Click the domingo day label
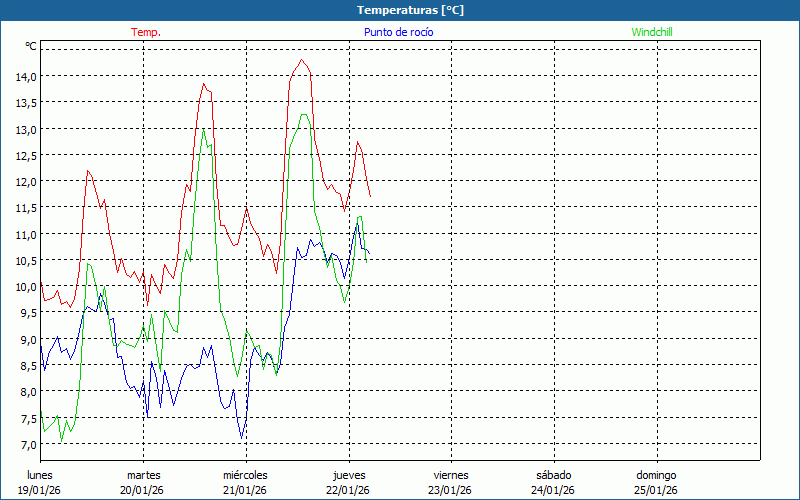This screenshot has width=800, height=500. point(656,475)
